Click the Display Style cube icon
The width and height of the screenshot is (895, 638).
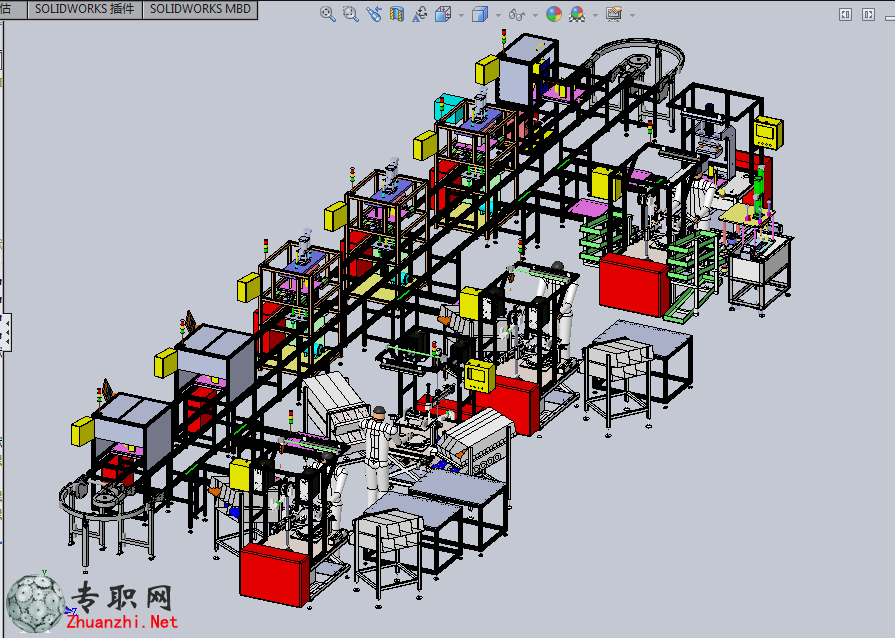click(x=480, y=14)
